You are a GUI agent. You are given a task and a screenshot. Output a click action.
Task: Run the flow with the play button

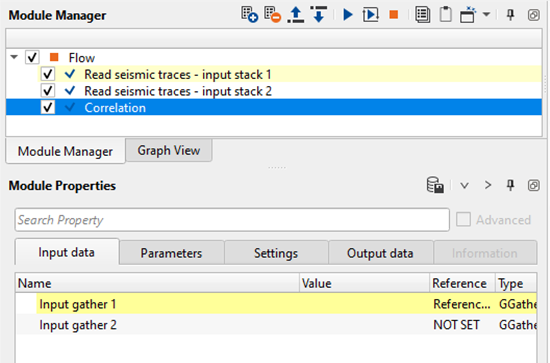(x=348, y=15)
